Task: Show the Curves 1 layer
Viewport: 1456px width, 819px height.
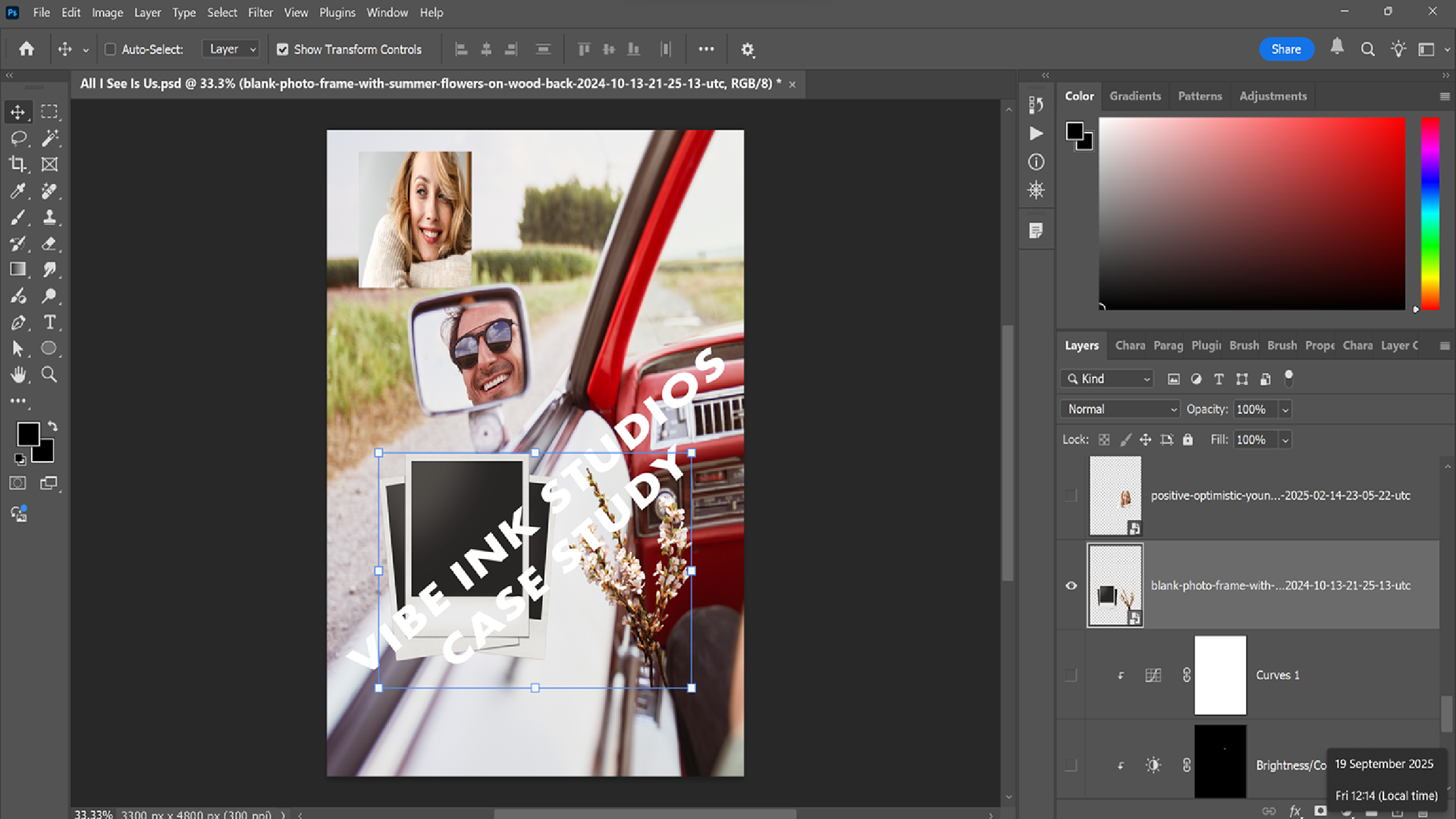Action: [1071, 675]
